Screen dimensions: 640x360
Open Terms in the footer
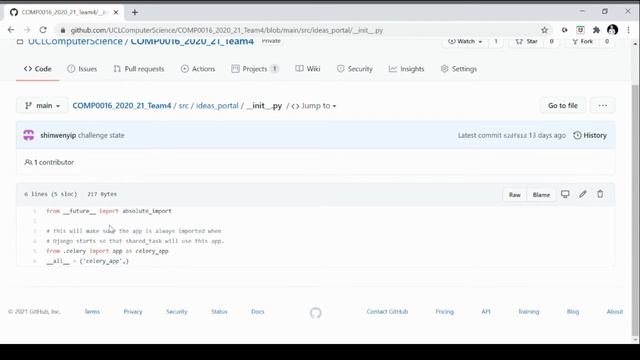coord(92,311)
